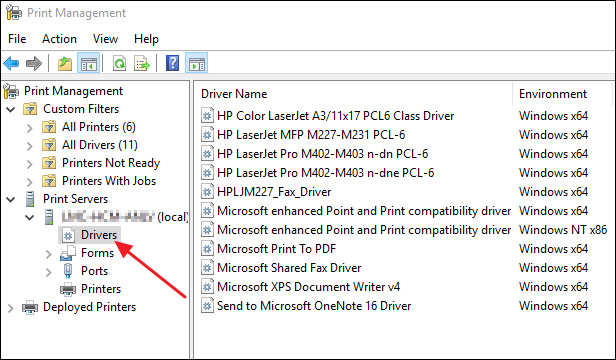Open the File menu

point(17,39)
